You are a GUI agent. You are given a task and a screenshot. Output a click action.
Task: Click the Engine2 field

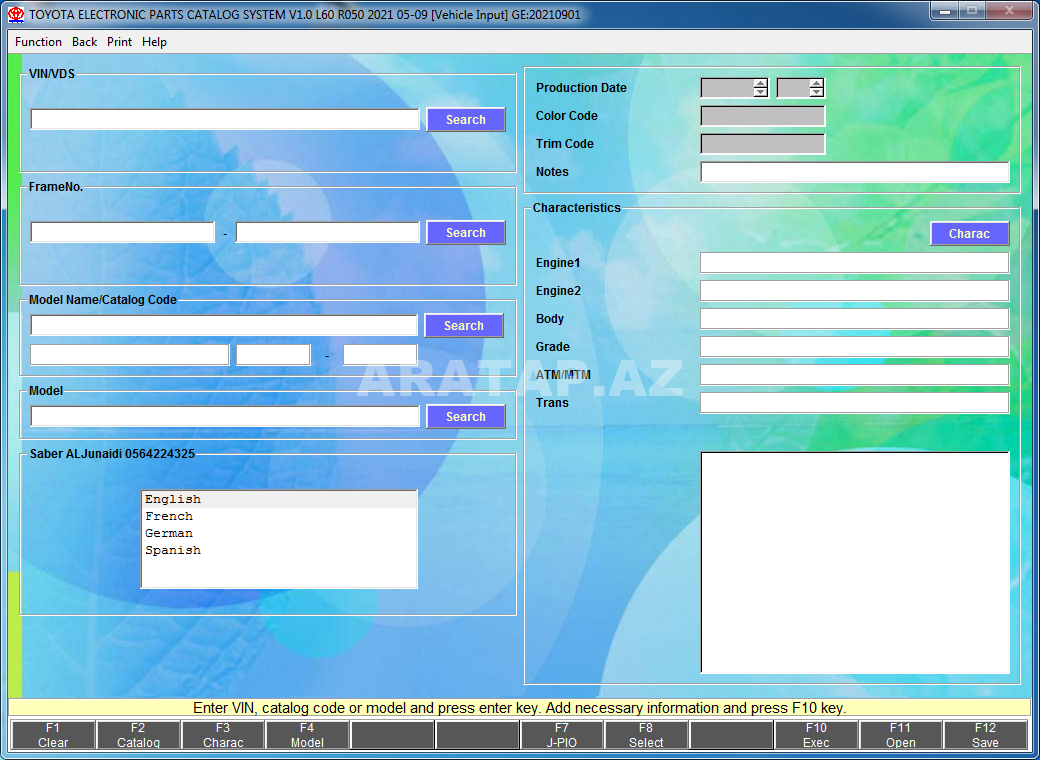[854, 290]
